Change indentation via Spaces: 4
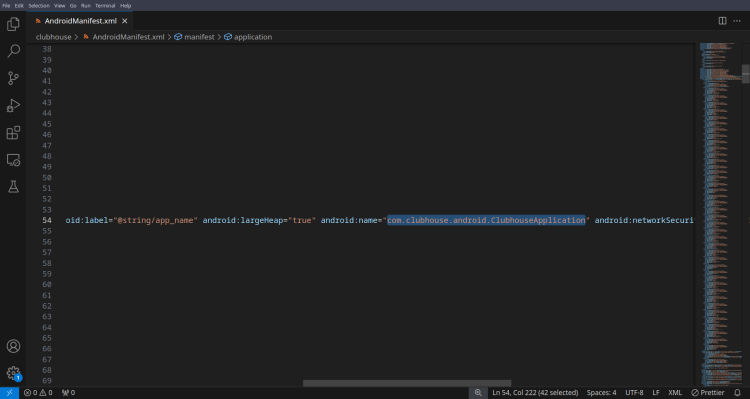This screenshot has height=399, width=750. 601,393
